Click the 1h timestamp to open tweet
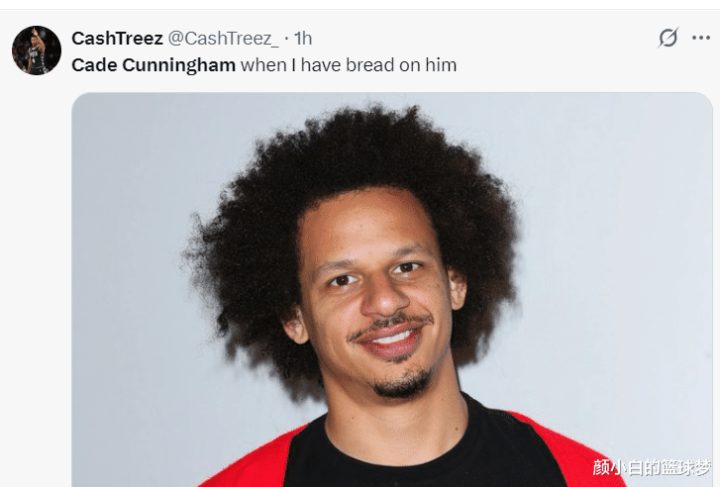720x487 pixels. [x=303, y=39]
